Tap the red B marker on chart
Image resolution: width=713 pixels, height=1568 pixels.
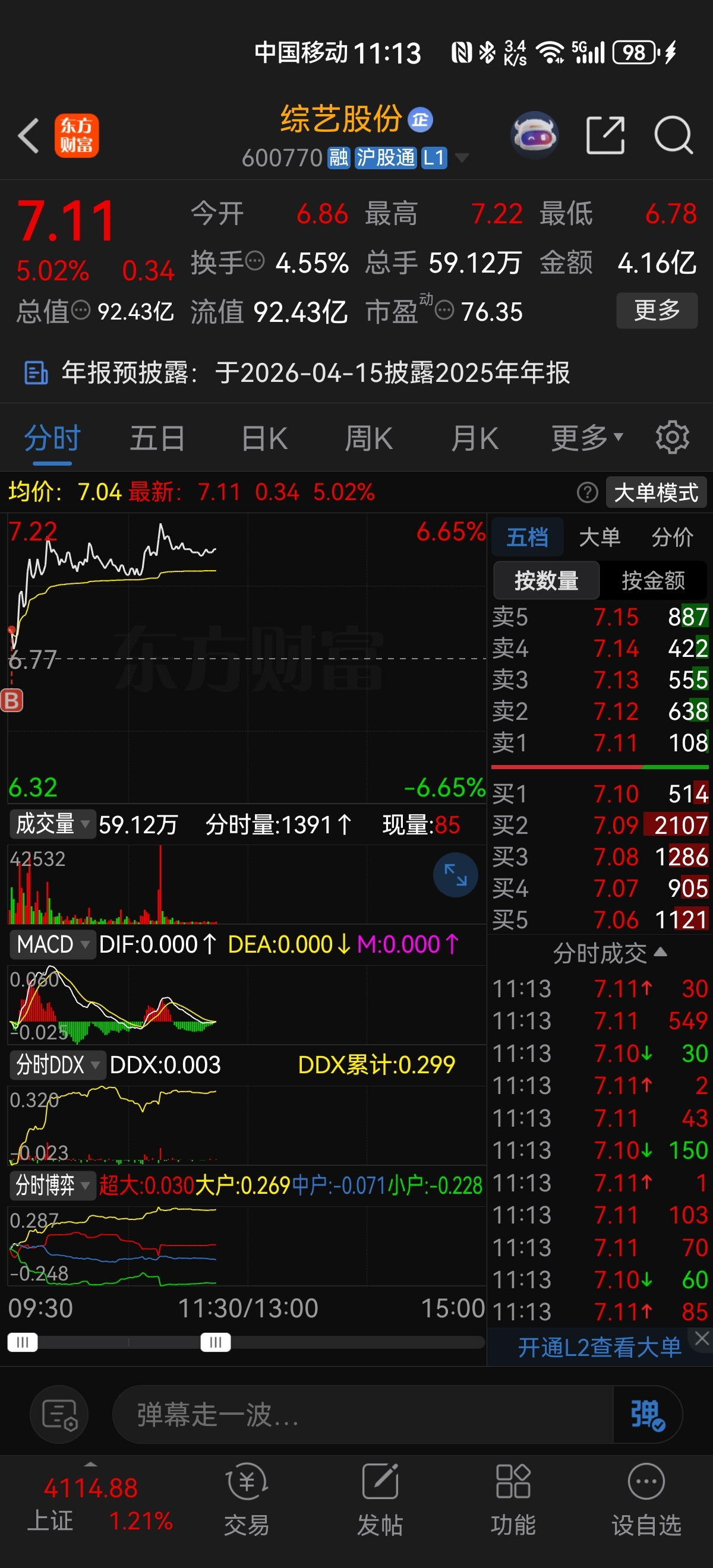pos(11,701)
